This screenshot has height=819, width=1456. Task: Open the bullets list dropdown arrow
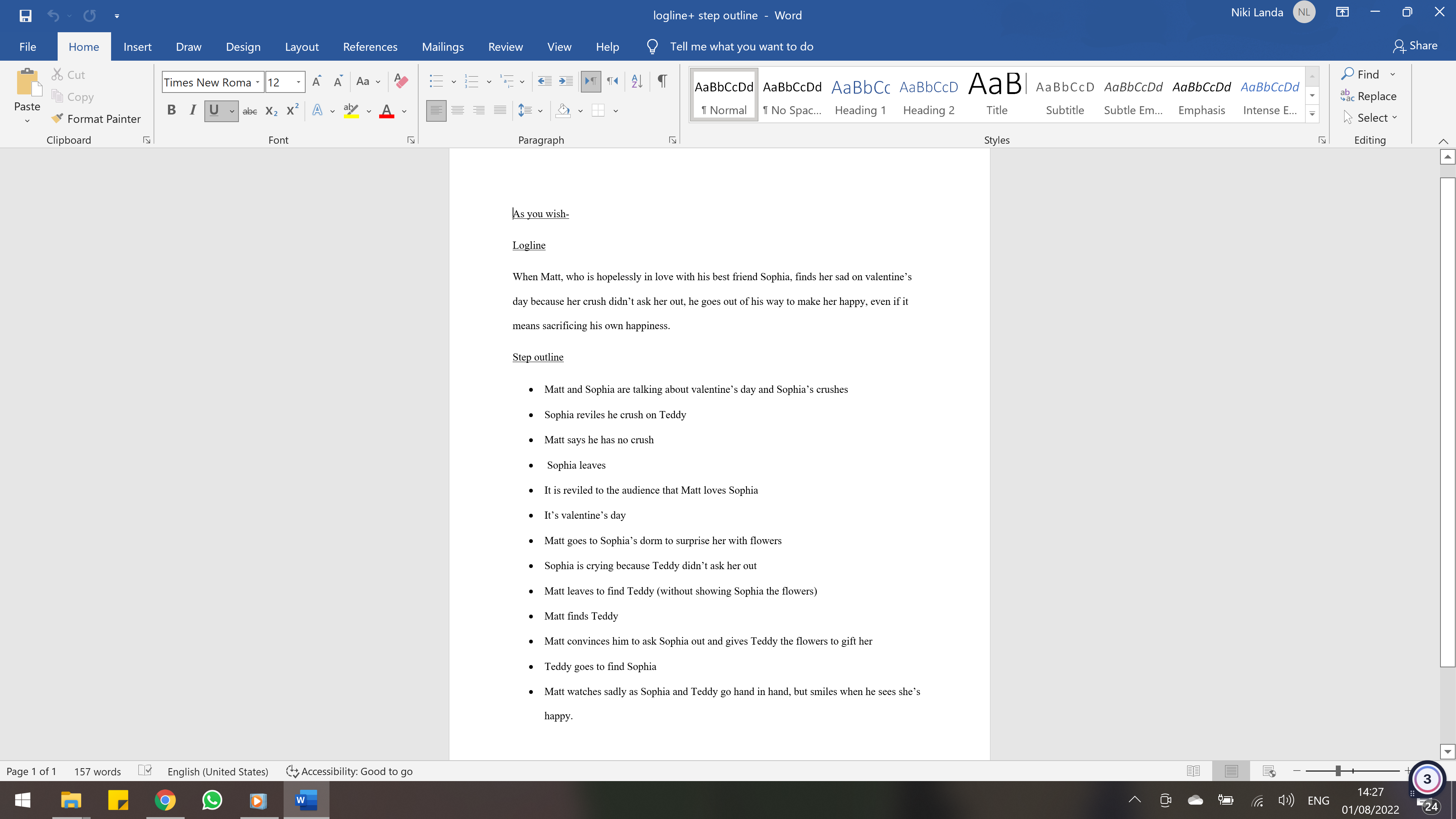click(x=454, y=82)
